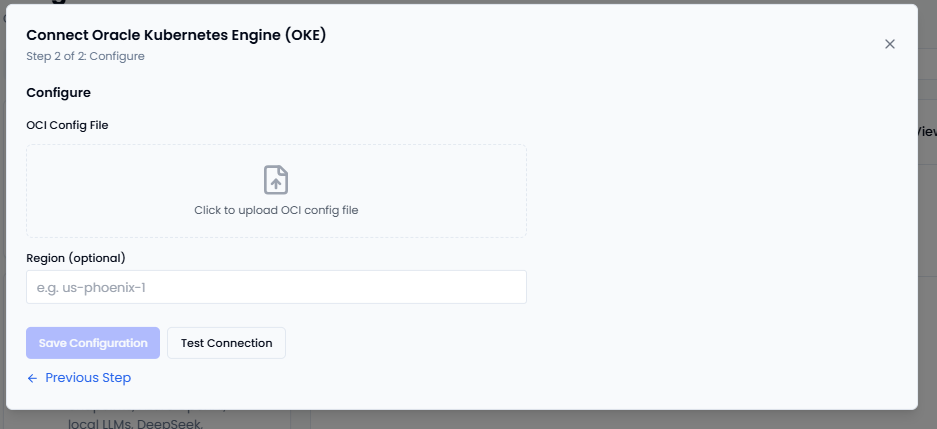
Task: Click the file upload arrow icon
Action: click(276, 180)
